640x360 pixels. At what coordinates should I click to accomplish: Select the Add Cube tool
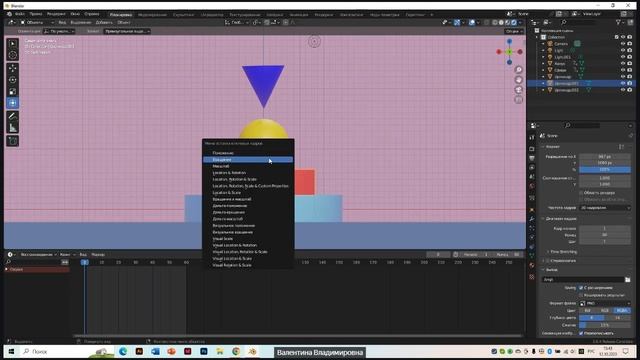click(13, 141)
